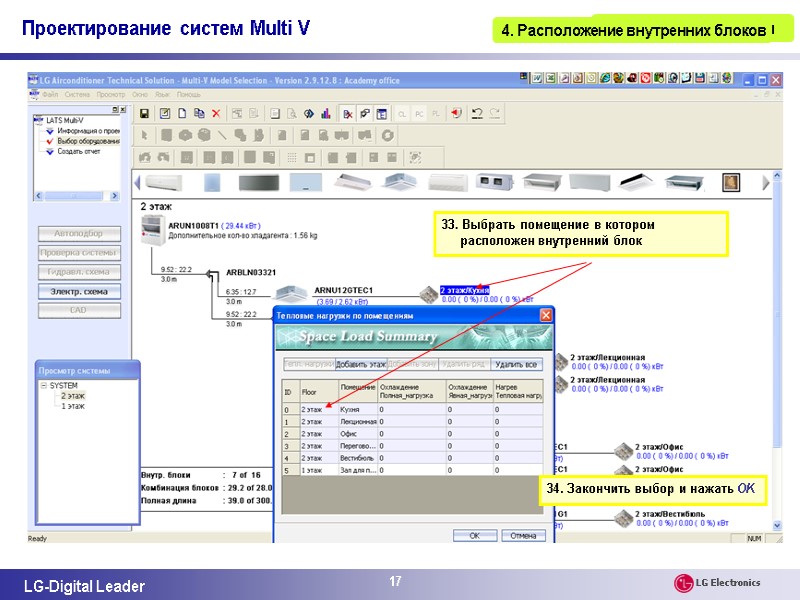Click the blue diamond arrows icon
This screenshot has height=600, width=800.
coord(309,113)
